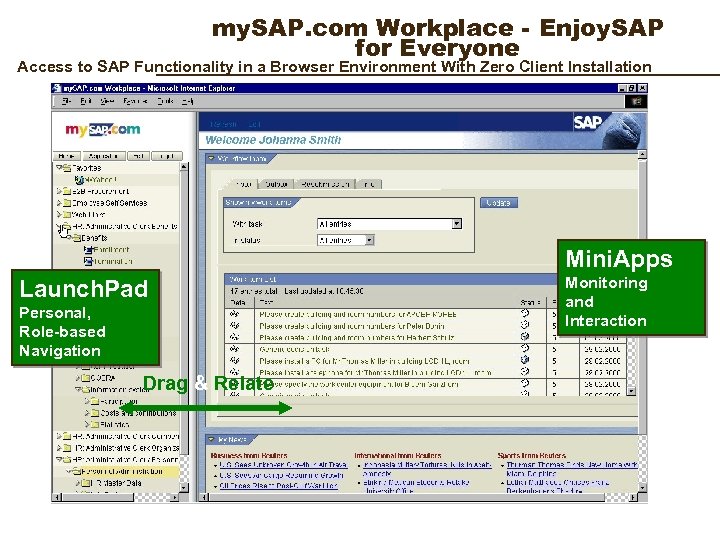
Task: Open the Termination transaction icon
Action: 88,261
